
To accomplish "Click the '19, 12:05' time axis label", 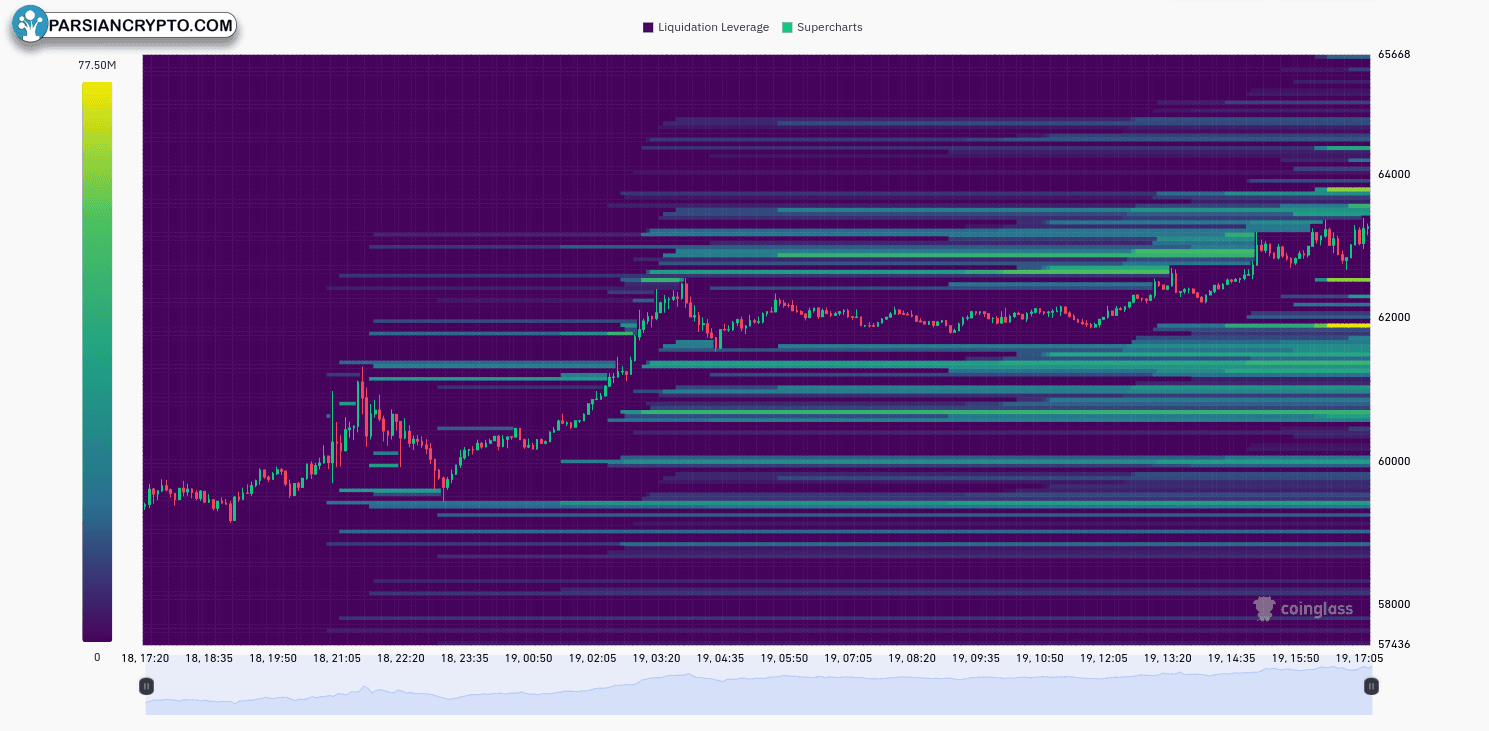I will pyautogui.click(x=1104, y=658).
